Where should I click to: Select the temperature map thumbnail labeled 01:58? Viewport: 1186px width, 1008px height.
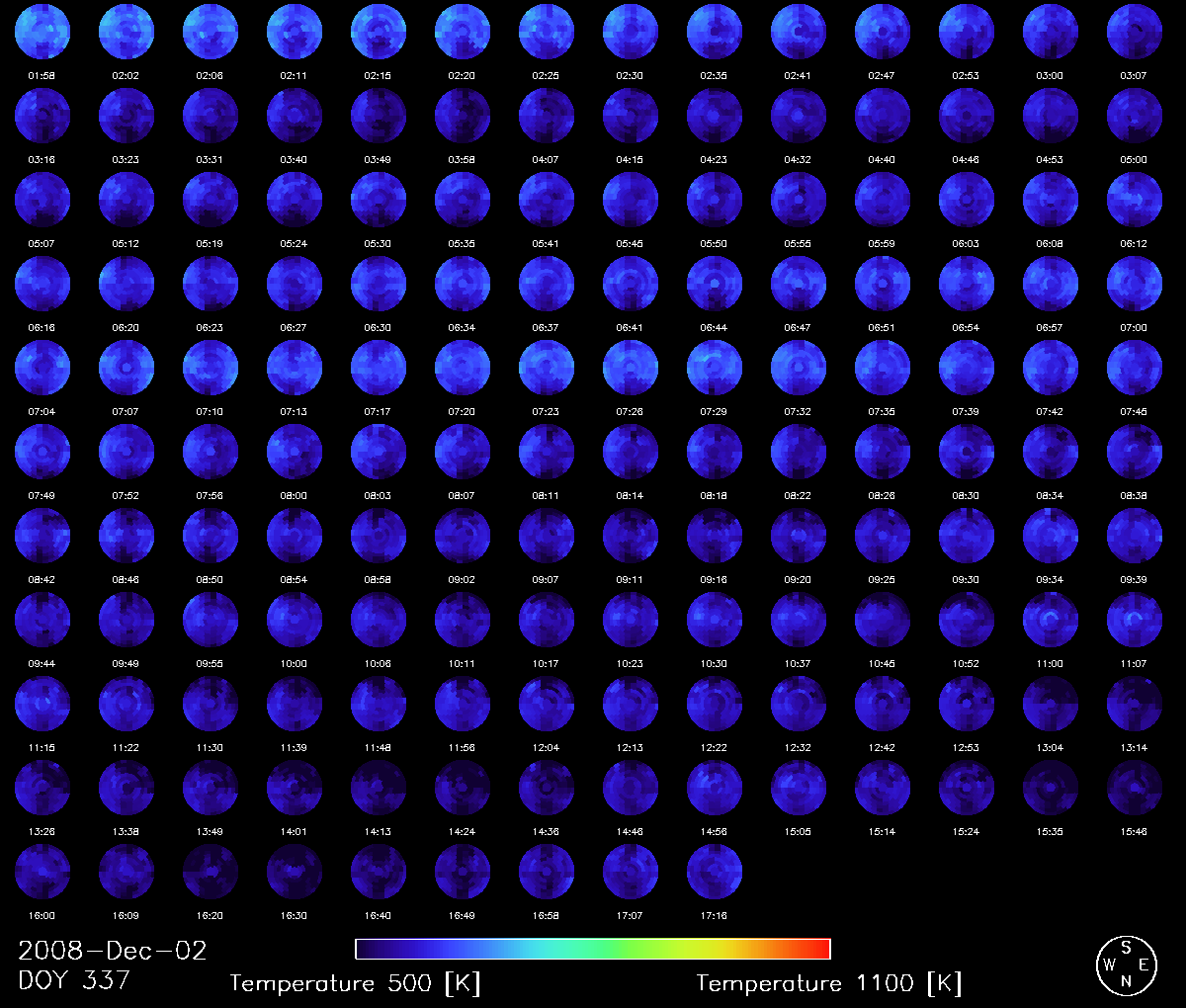point(42,32)
